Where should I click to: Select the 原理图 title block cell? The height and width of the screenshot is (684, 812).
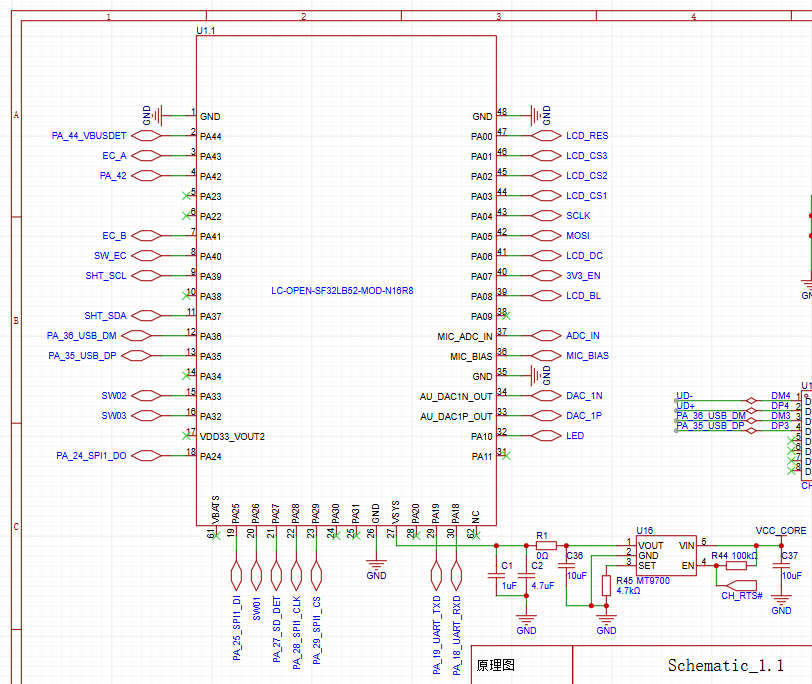pos(522,665)
